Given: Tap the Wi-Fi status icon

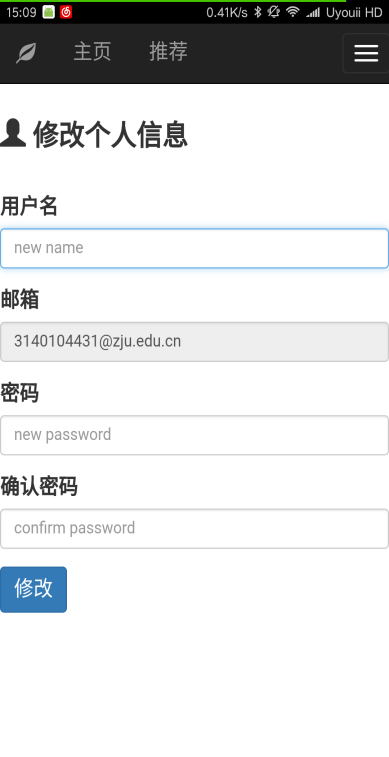Looking at the screenshot, I should tap(292, 12).
